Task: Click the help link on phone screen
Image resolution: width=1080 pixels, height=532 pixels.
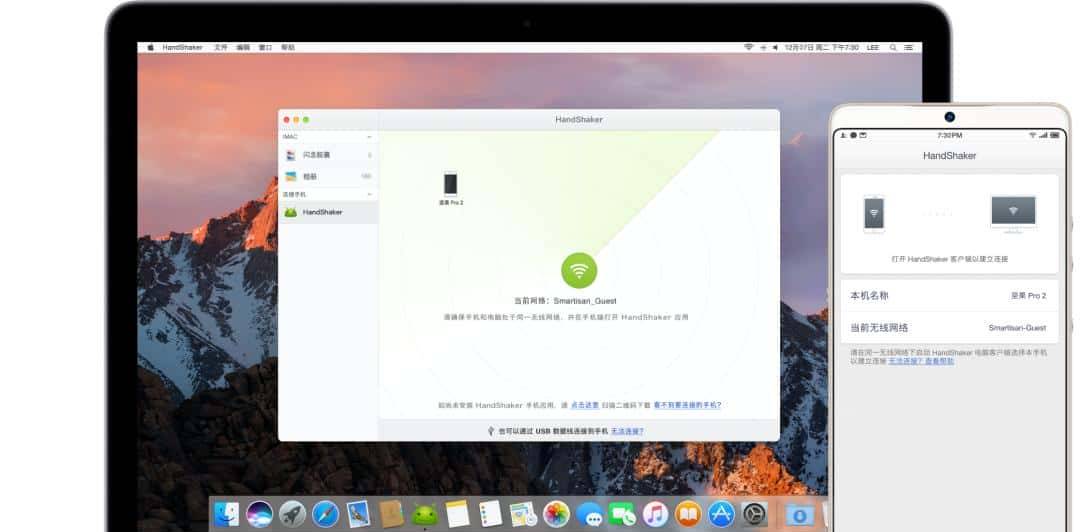Action: (921, 361)
